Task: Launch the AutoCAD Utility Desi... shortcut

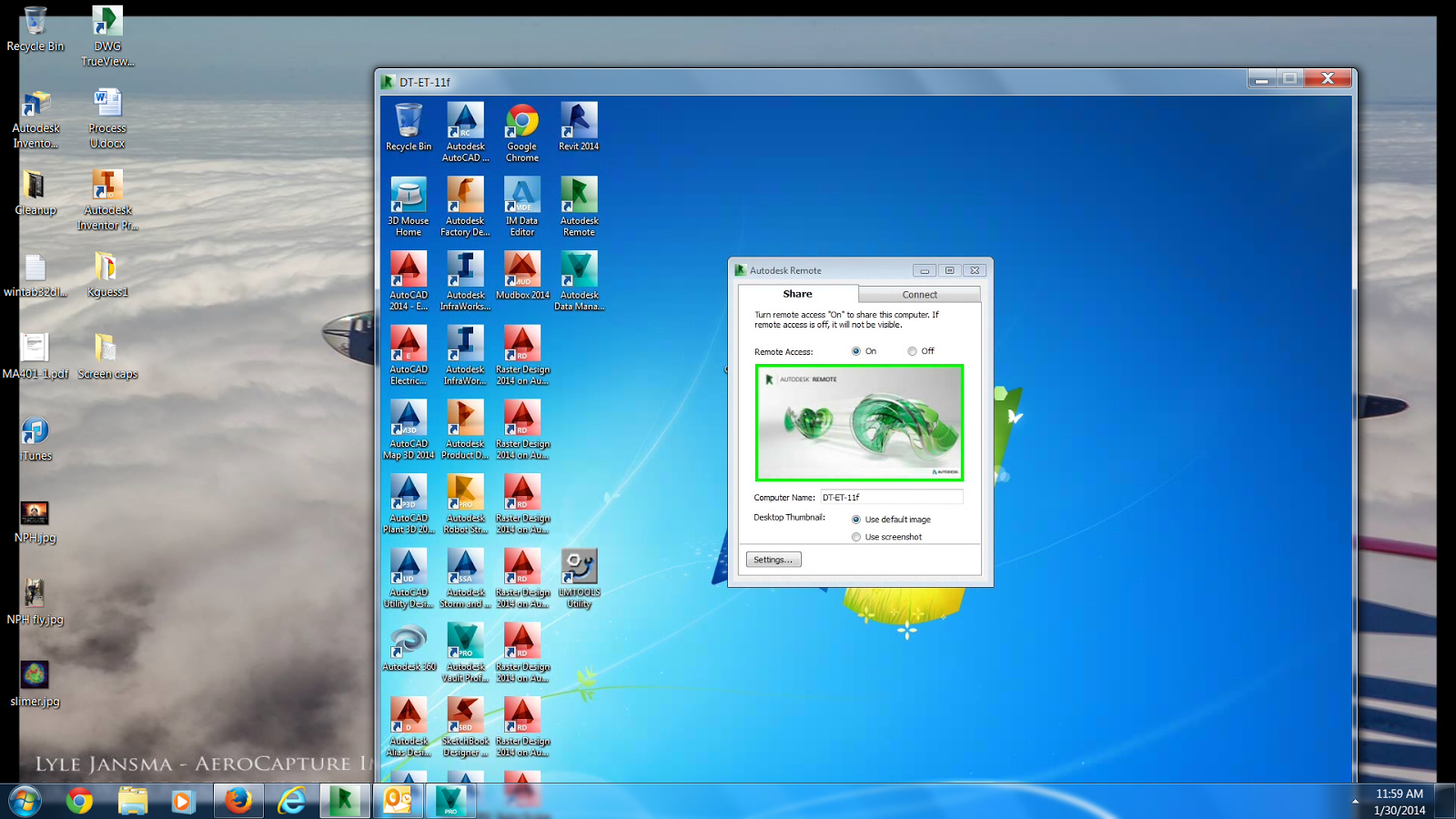Action: tap(409, 580)
